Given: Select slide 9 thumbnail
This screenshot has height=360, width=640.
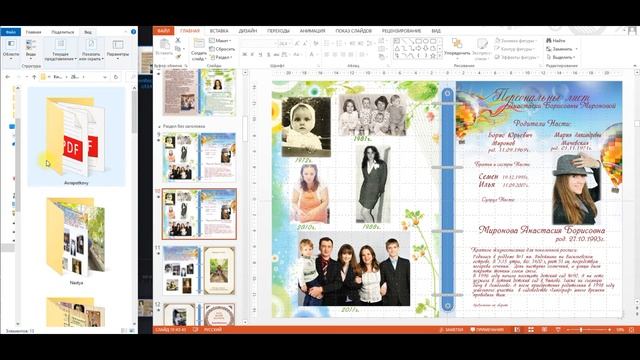Looking at the screenshot, I should tap(199, 157).
